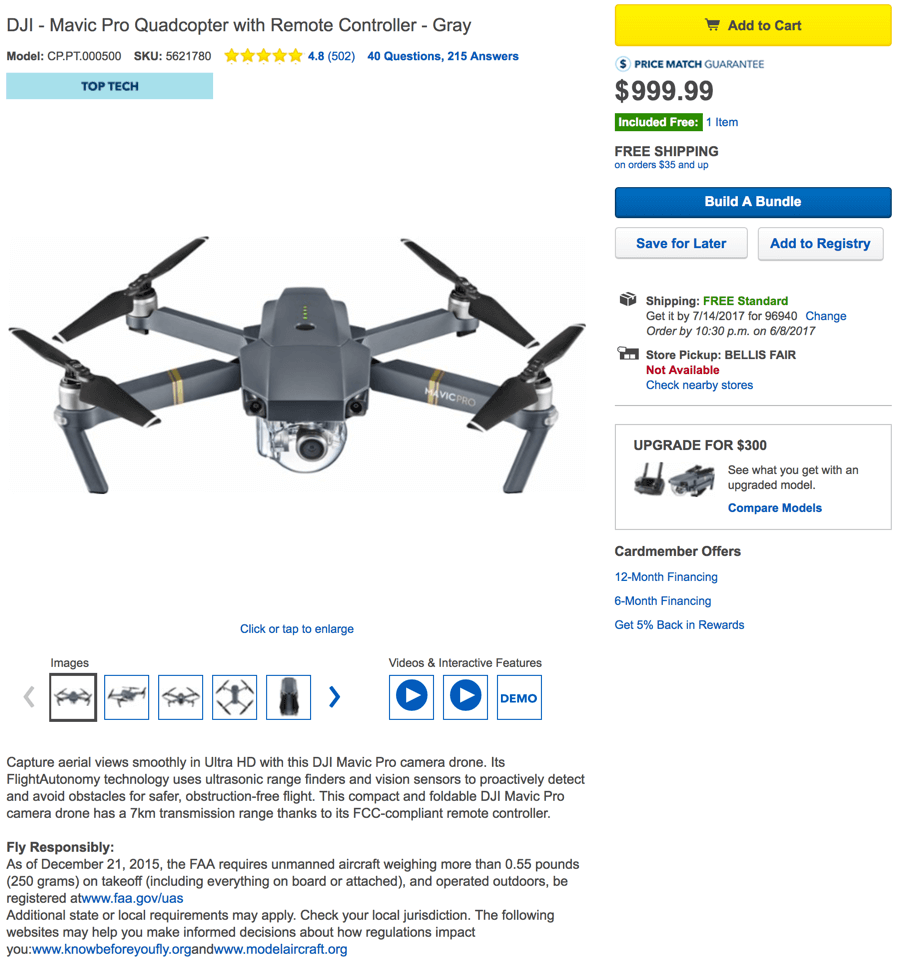This screenshot has width=905, height=965.
Task: Click the star rating icons
Action: tap(263, 56)
